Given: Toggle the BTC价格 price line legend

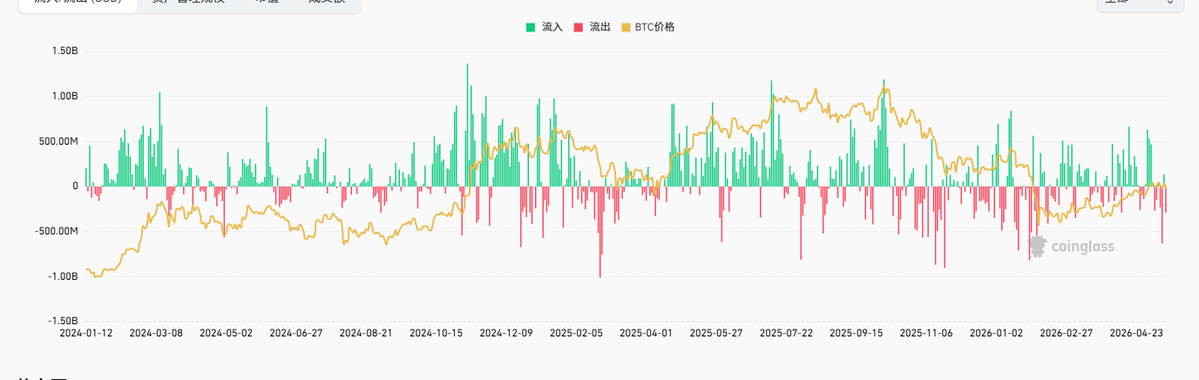Looking at the screenshot, I should 648,27.
